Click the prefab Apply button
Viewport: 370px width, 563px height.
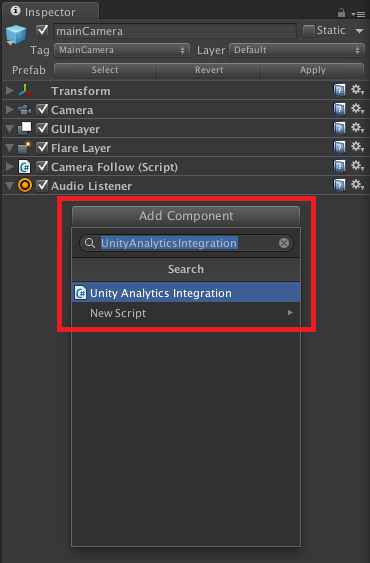pyautogui.click(x=313, y=70)
